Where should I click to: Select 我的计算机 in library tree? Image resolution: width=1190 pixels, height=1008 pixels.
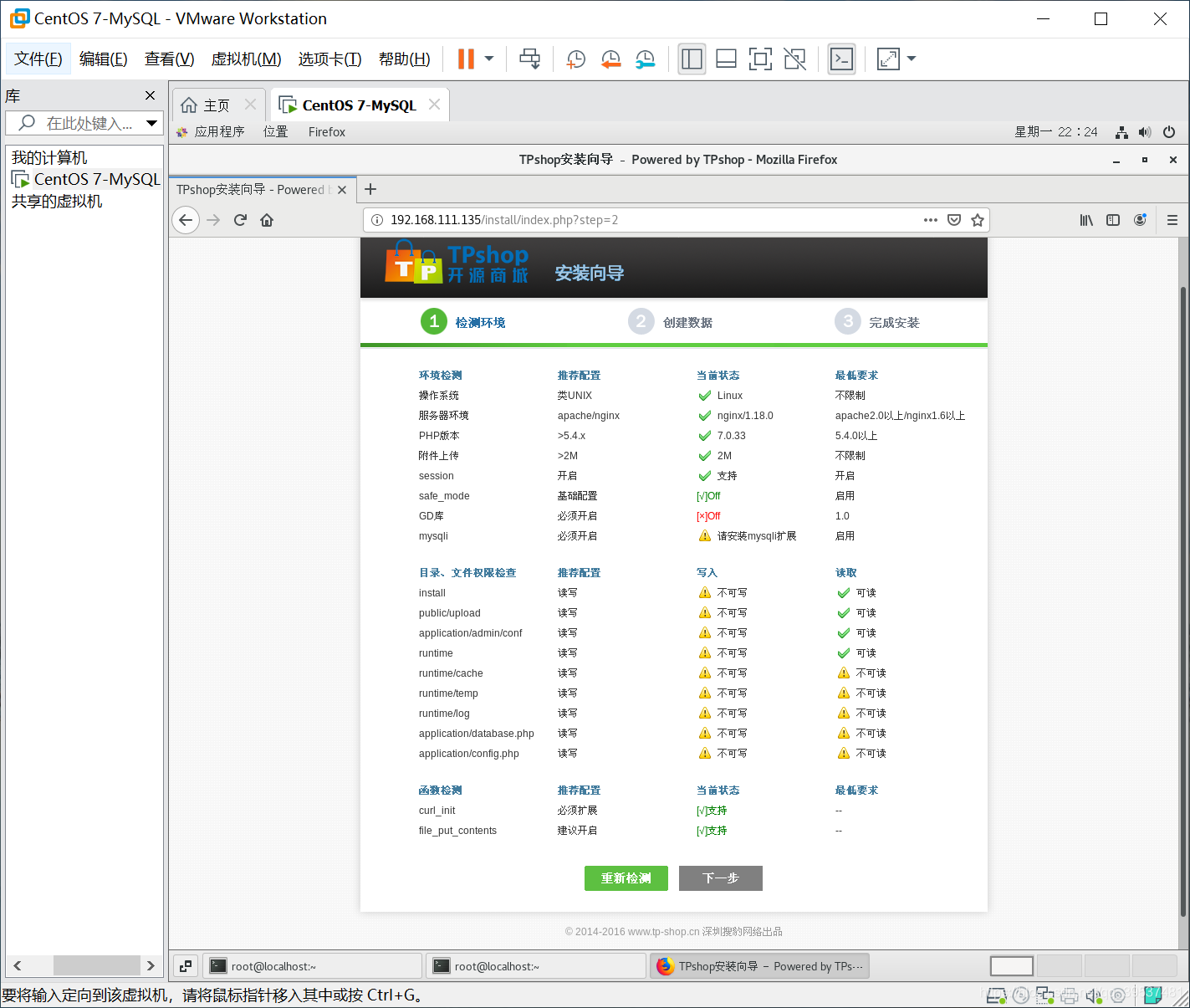coord(49,158)
